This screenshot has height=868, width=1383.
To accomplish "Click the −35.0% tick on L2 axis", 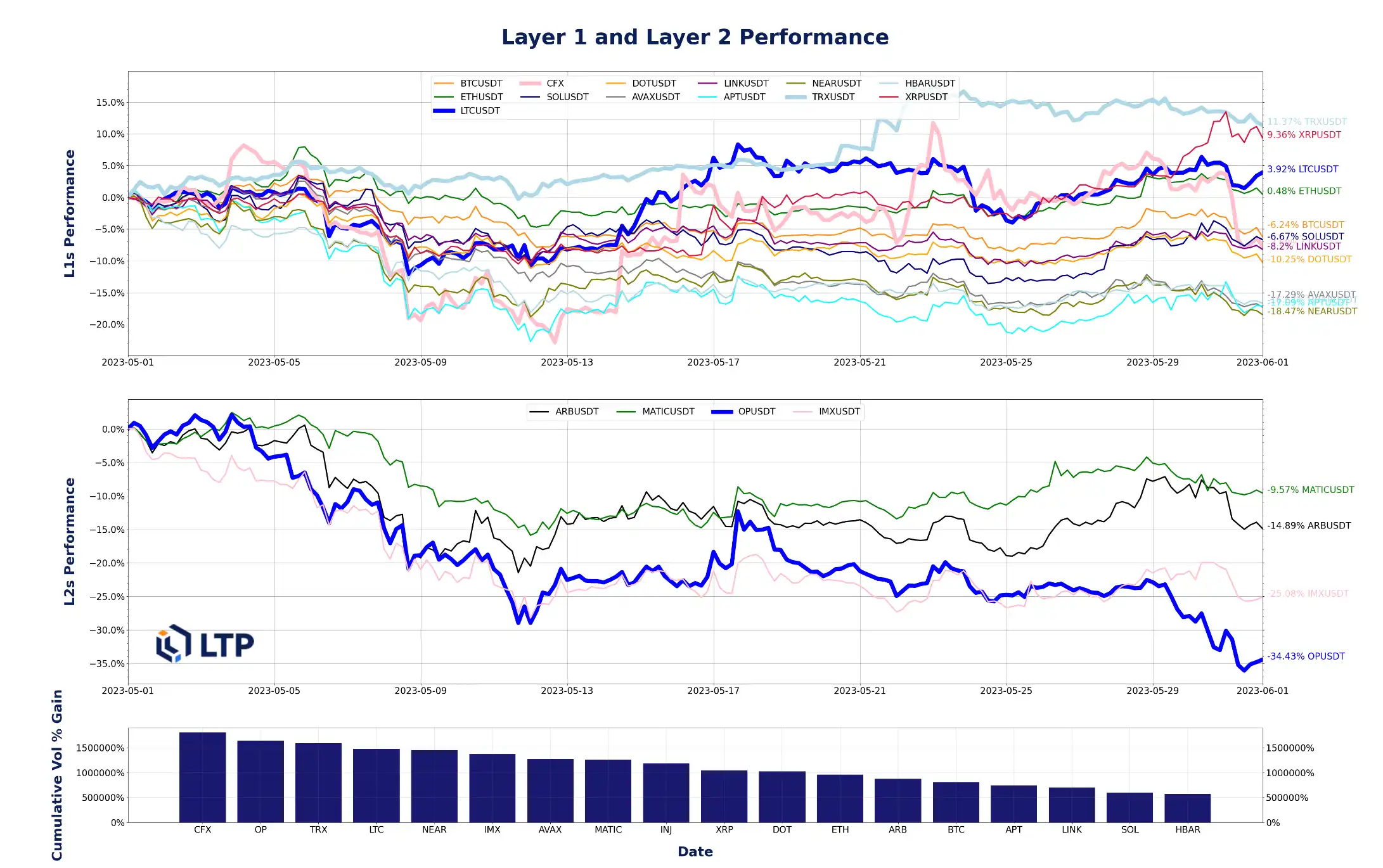I will [106, 664].
